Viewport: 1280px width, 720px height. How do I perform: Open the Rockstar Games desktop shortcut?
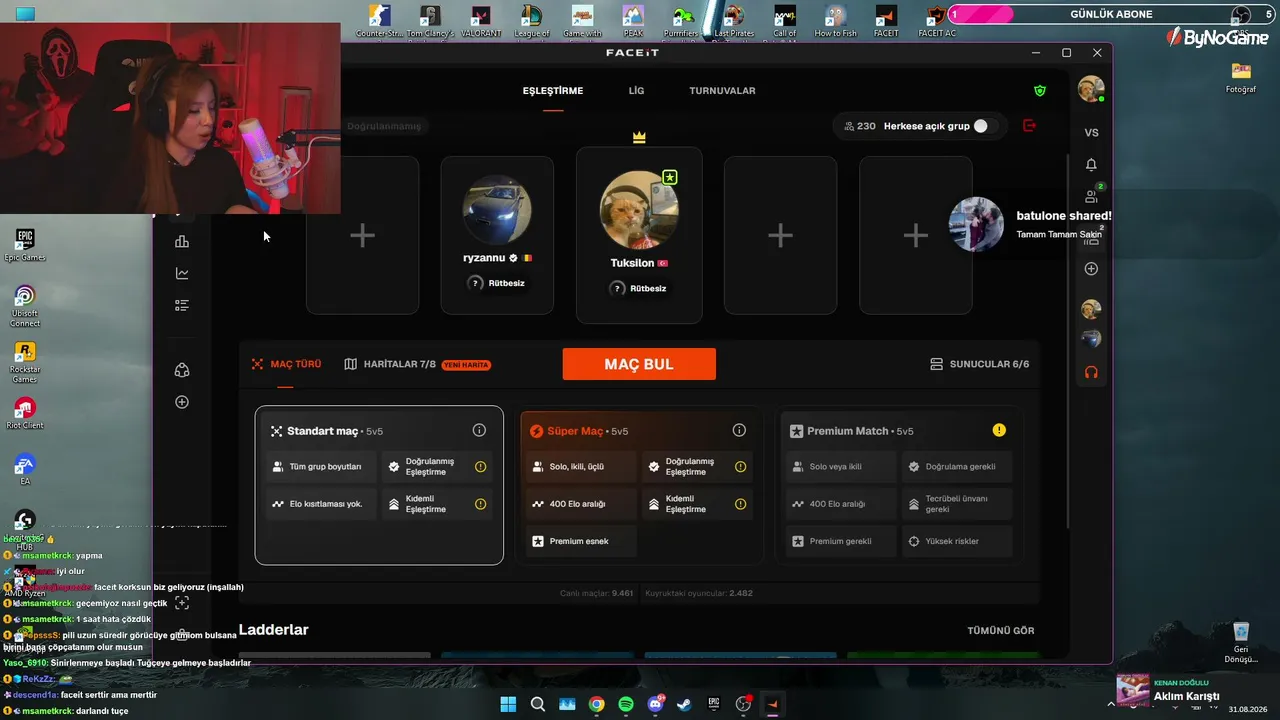25,363
